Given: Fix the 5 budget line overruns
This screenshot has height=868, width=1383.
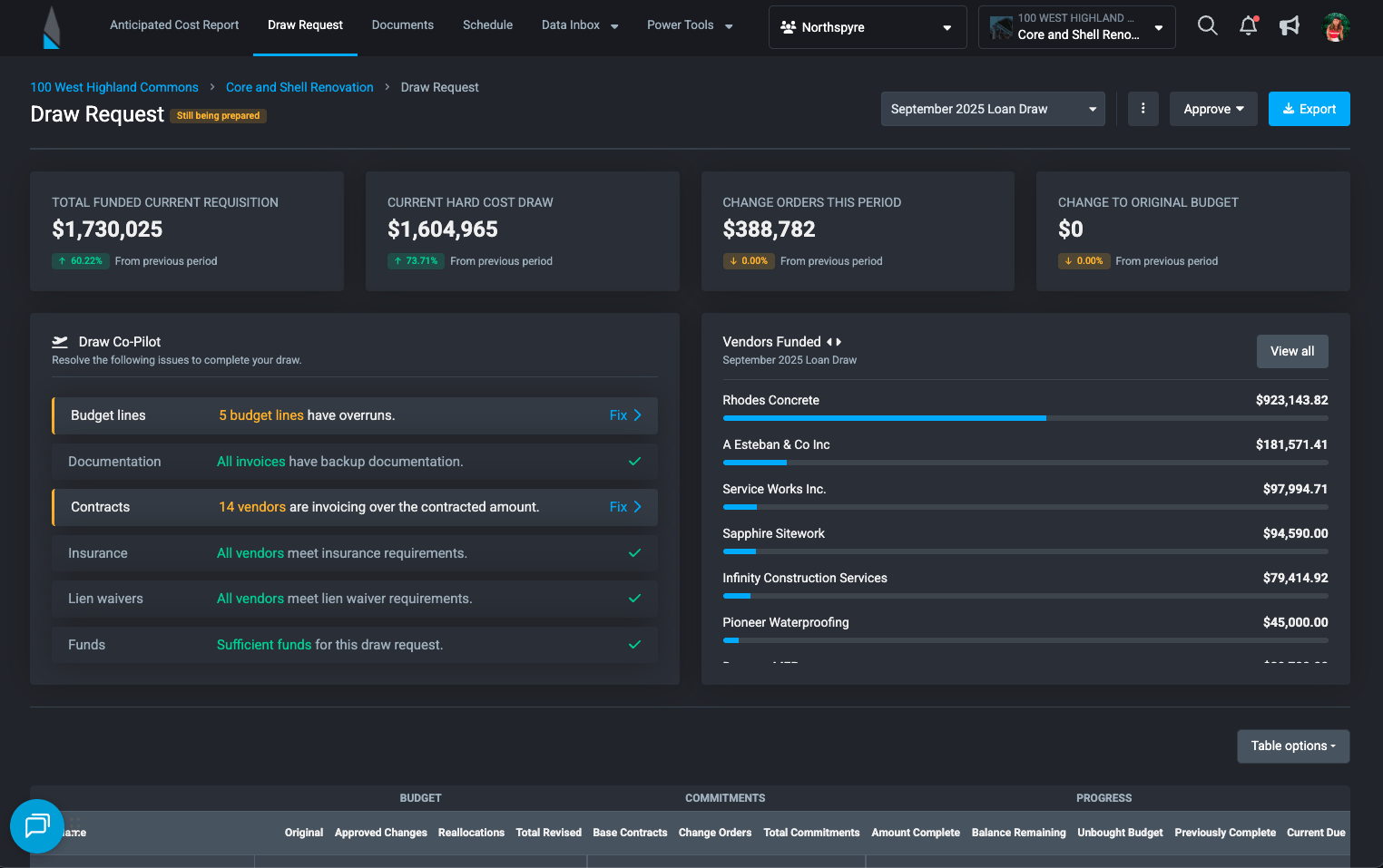Looking at the screenshot, I should 624,414.
